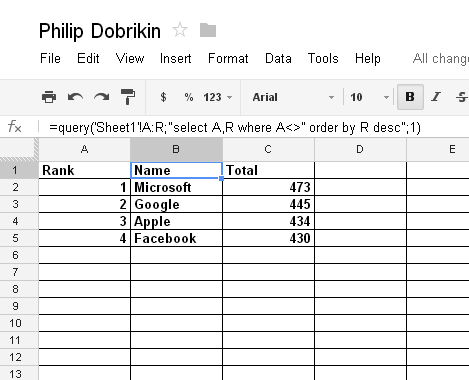Viewport: 469px width, 380px height.
Task: Open the Insert menu
Action: (x=176, y=58)
